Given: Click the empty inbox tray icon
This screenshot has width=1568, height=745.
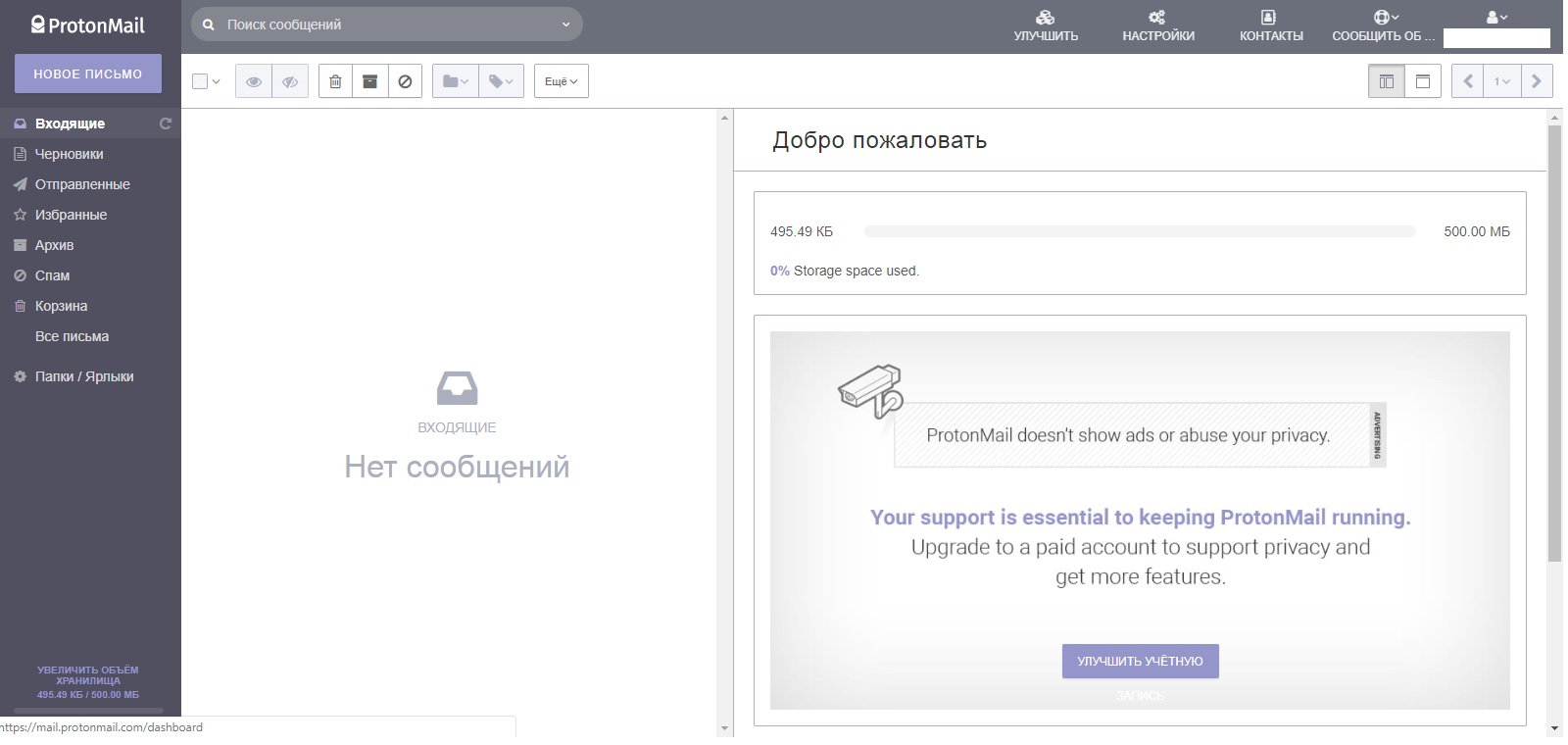Looking at the screenshot, I should 457,388.
